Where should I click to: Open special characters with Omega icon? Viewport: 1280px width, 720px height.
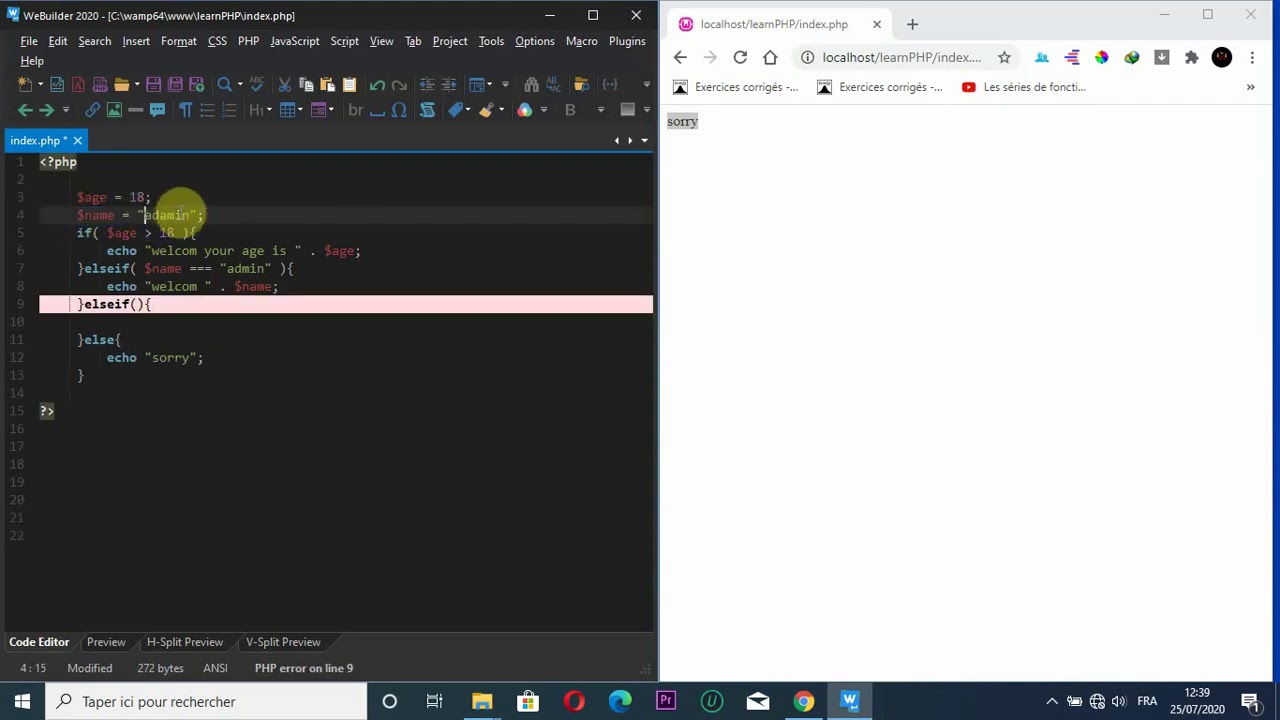[399, 110]
